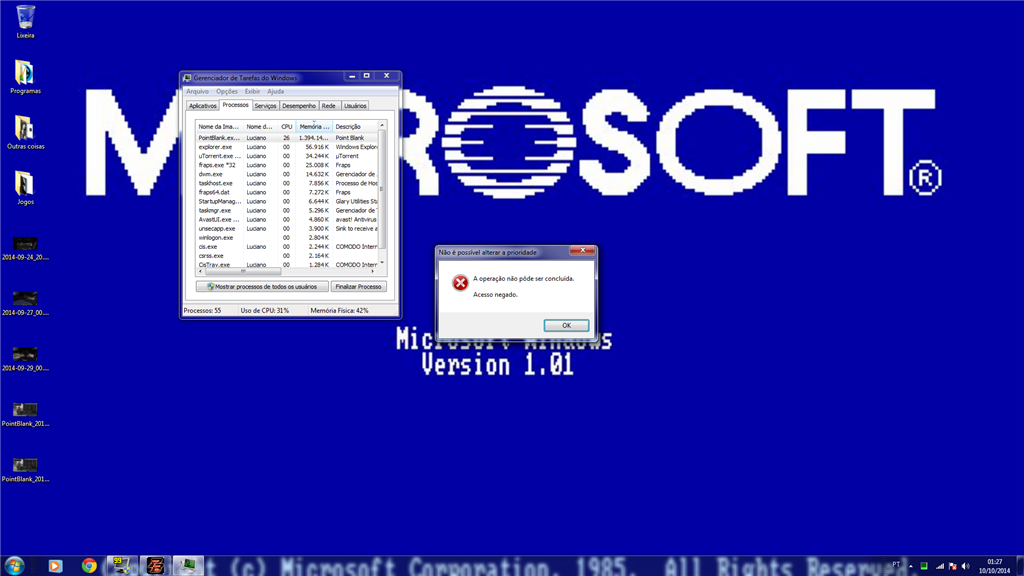
Task: Click the process list scroll-up arrow
Action: 382,125
